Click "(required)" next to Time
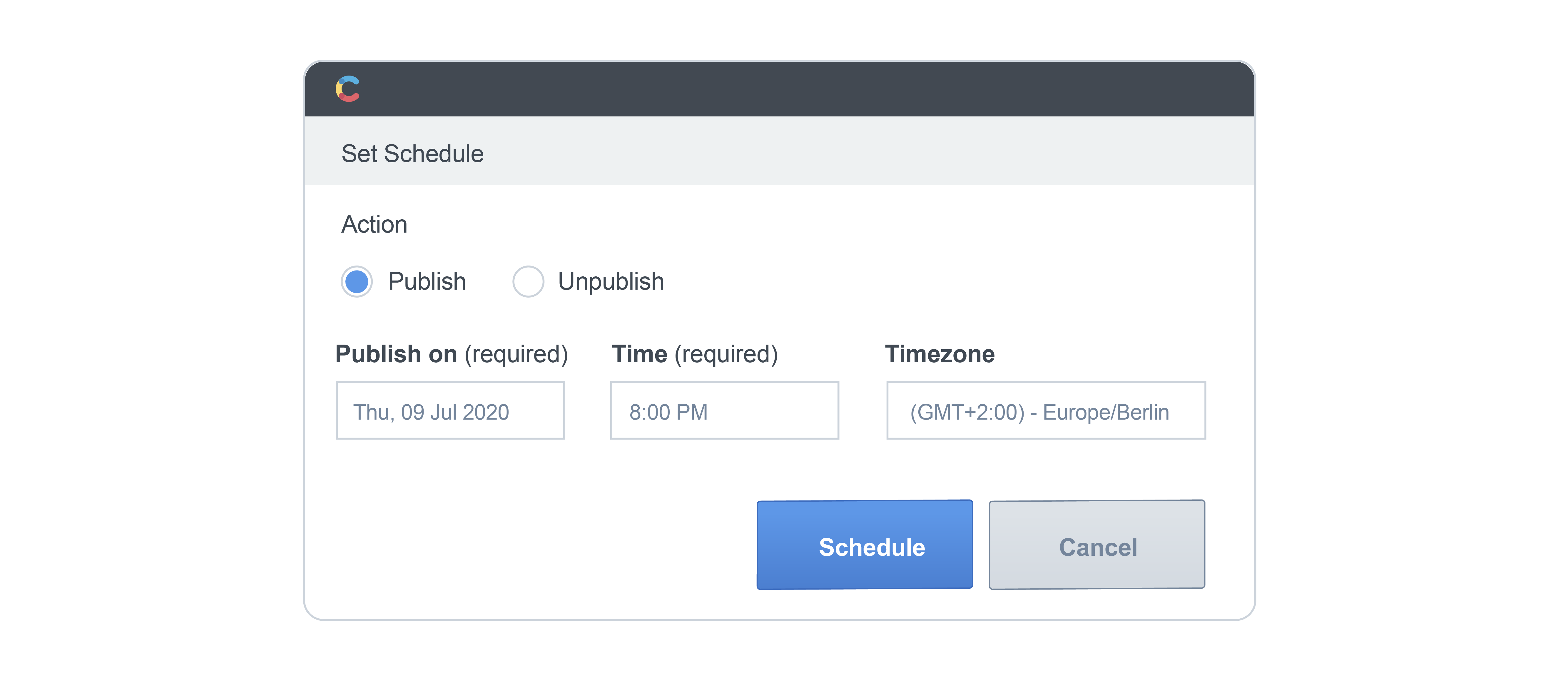This screenshot has height=686, width=1568. pos(726,354)
